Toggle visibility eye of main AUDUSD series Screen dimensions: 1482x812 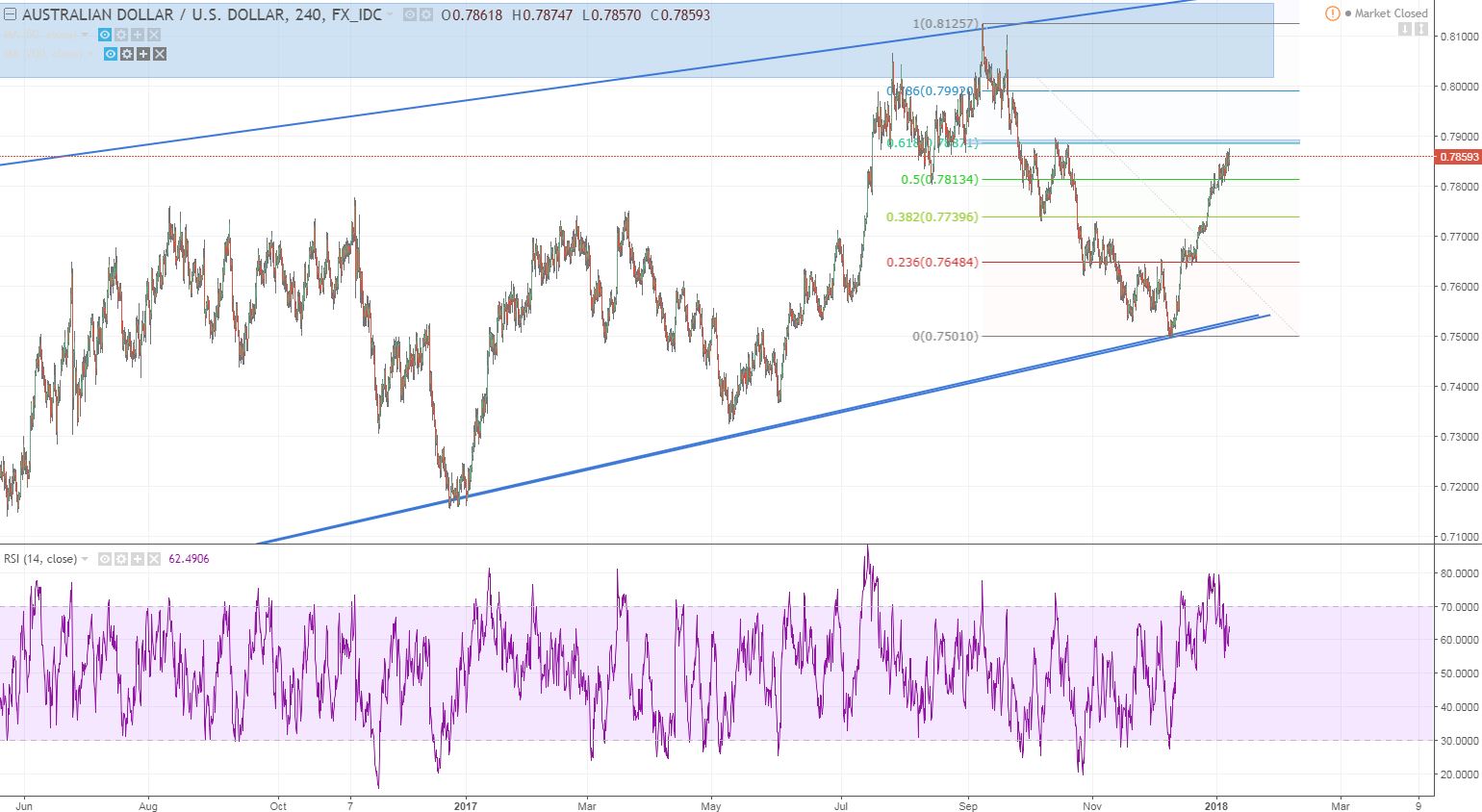click(x=410, y=14)
